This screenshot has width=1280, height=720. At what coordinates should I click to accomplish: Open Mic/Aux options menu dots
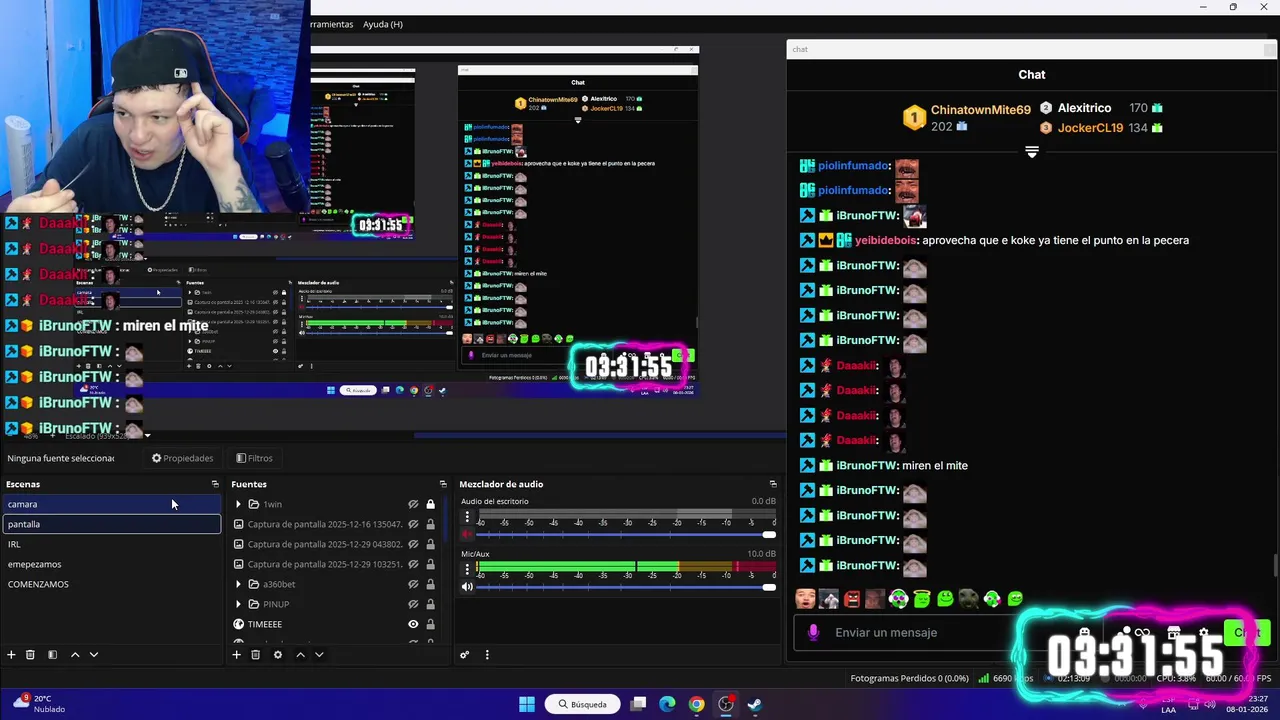[467, 569]
